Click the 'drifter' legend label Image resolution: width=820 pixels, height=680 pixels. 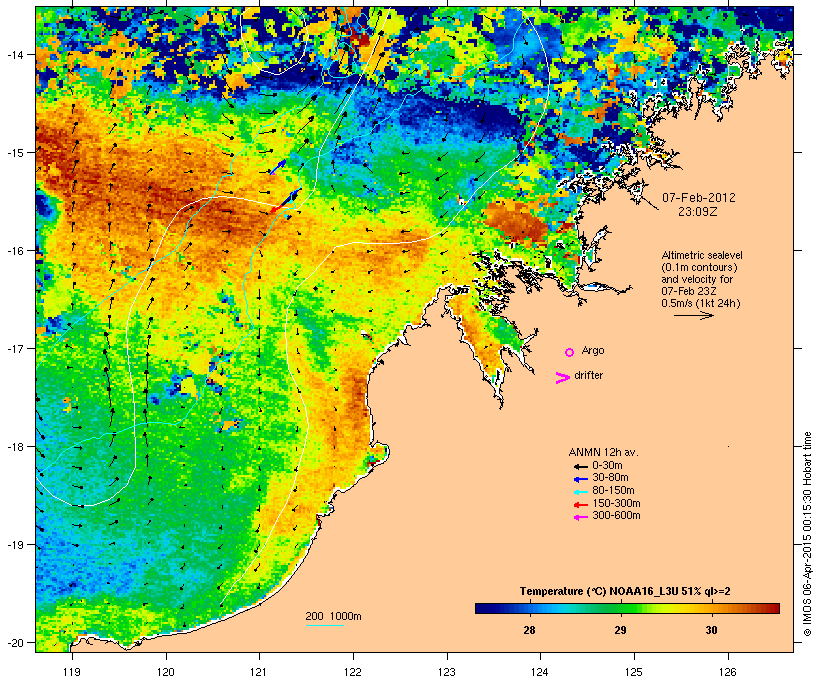[589, 376]
